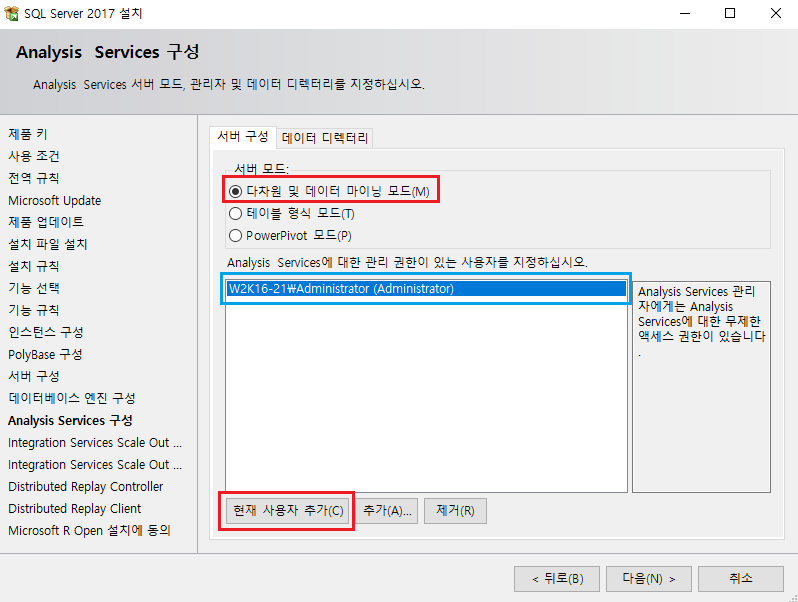Click Distributed Replay Controller sidebar step
The height and width of the screenshot is (602, 798).
tap(86, 486)
